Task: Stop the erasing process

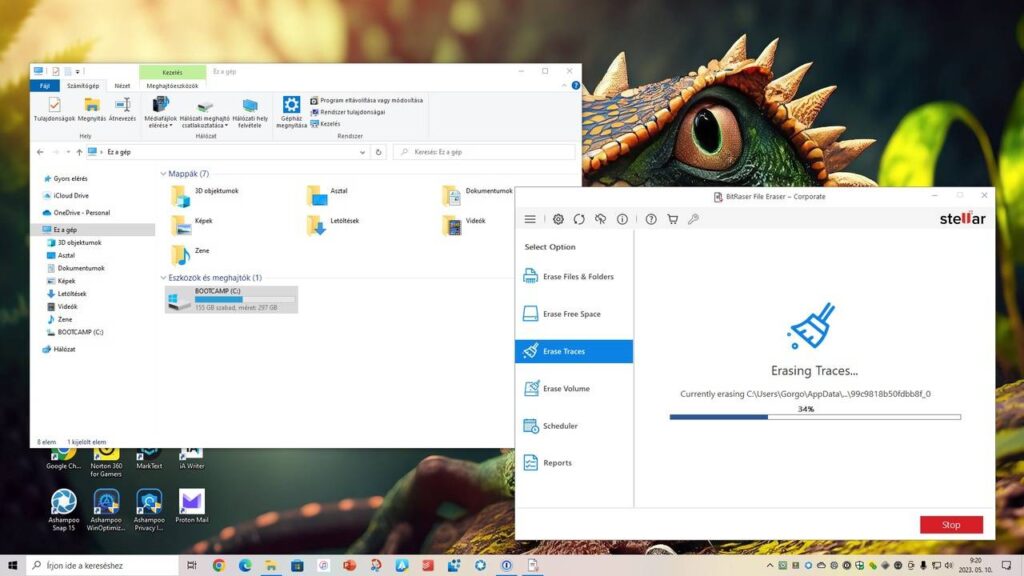Action: click(952, 525)
